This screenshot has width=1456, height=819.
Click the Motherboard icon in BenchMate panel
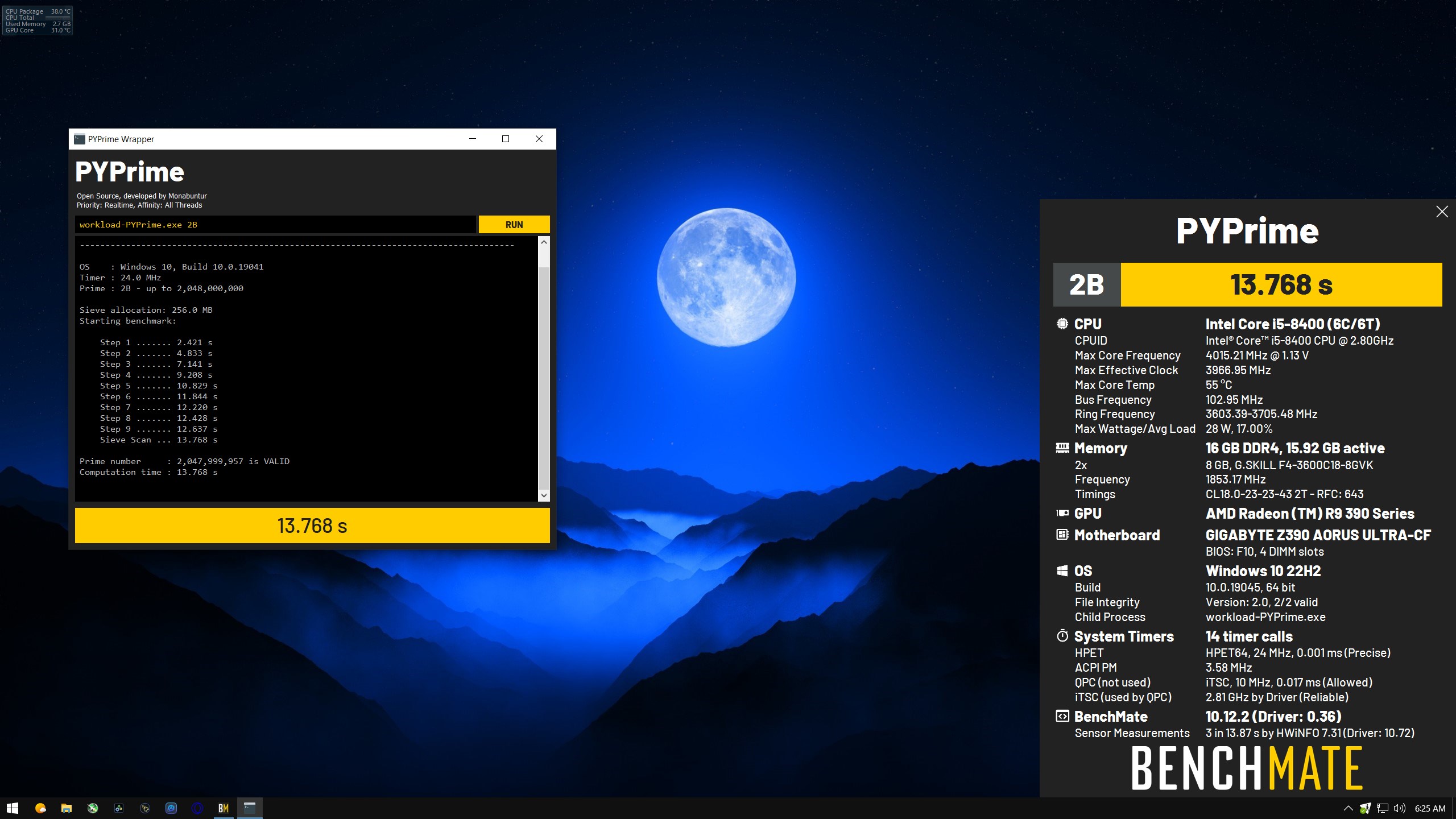[x=1062, y=535]
